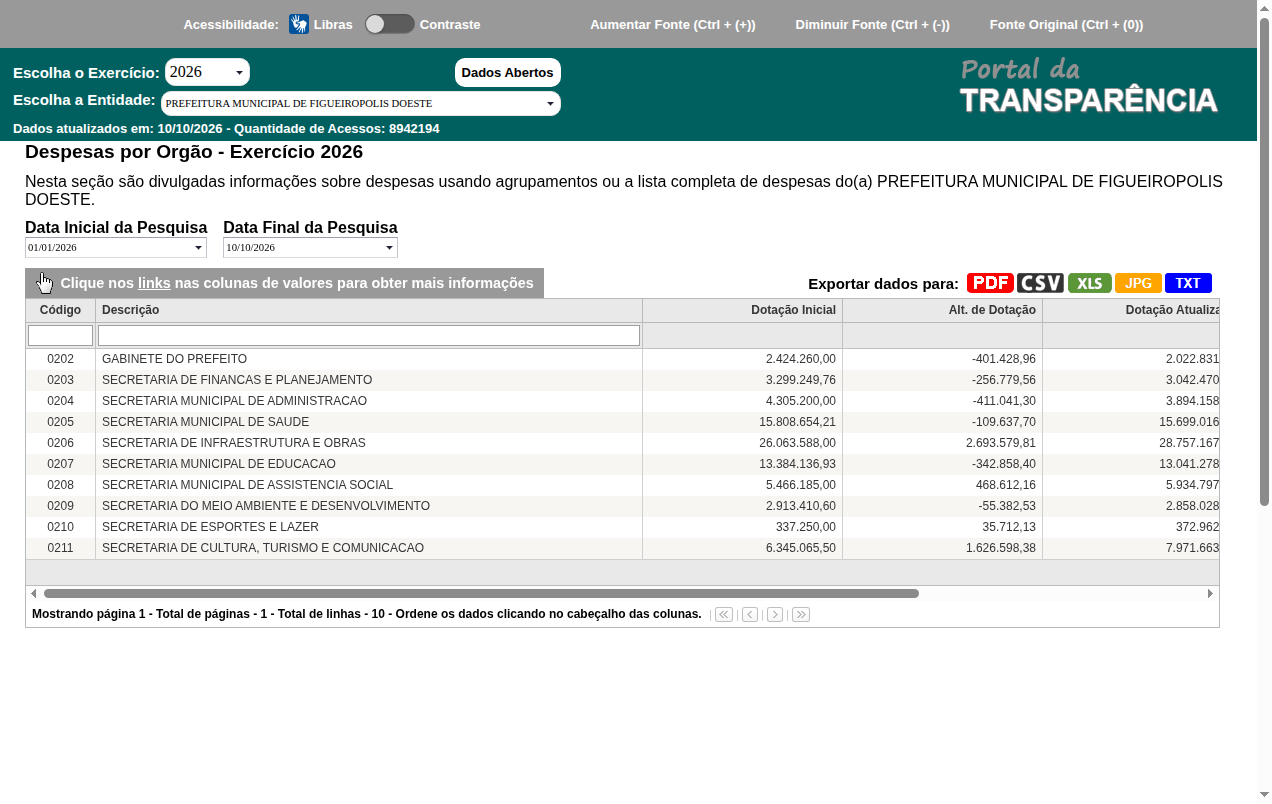This screenshot has height=804, width=1272.
Task: Click the table horizontal scrollbar thumb
Action: [481, 593]
